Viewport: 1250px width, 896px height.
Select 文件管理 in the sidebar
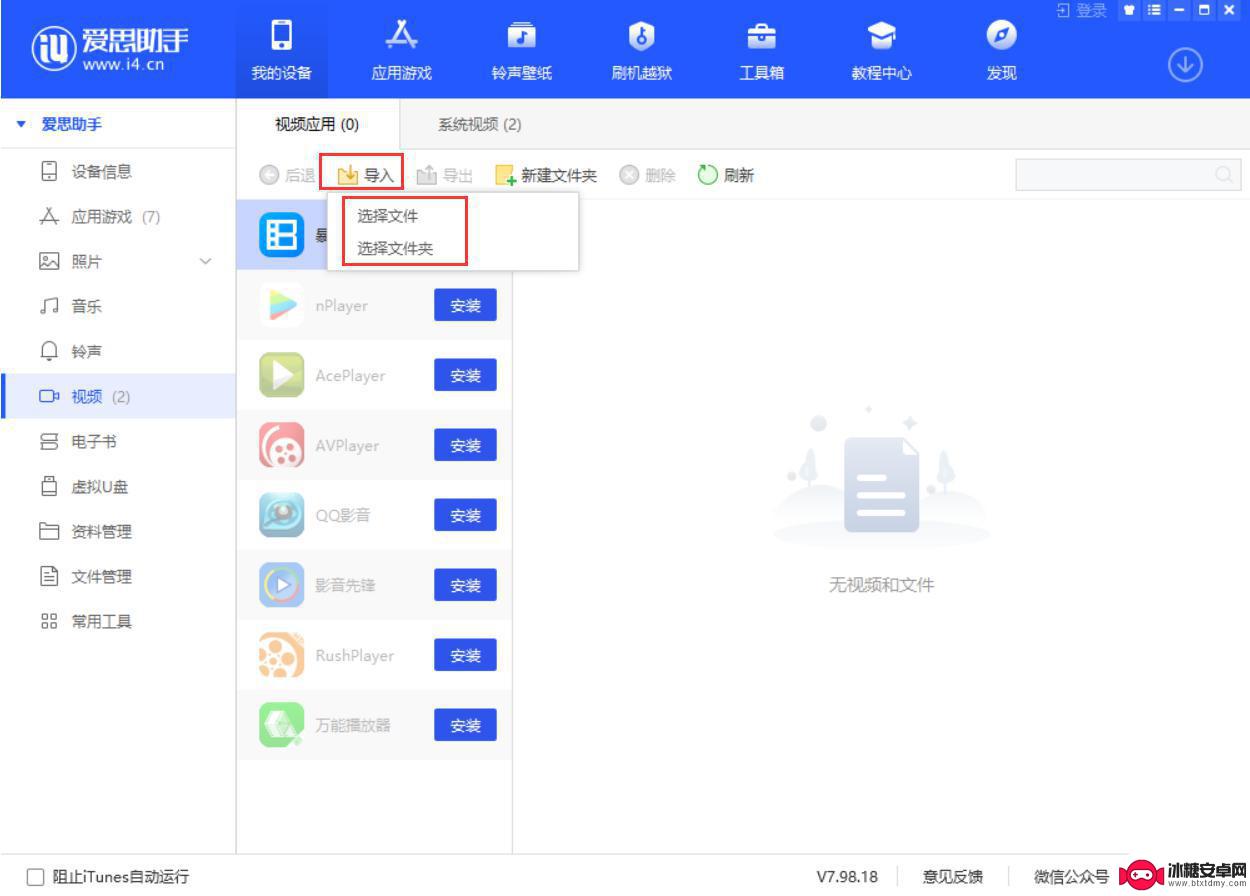(x=118, y=576)
